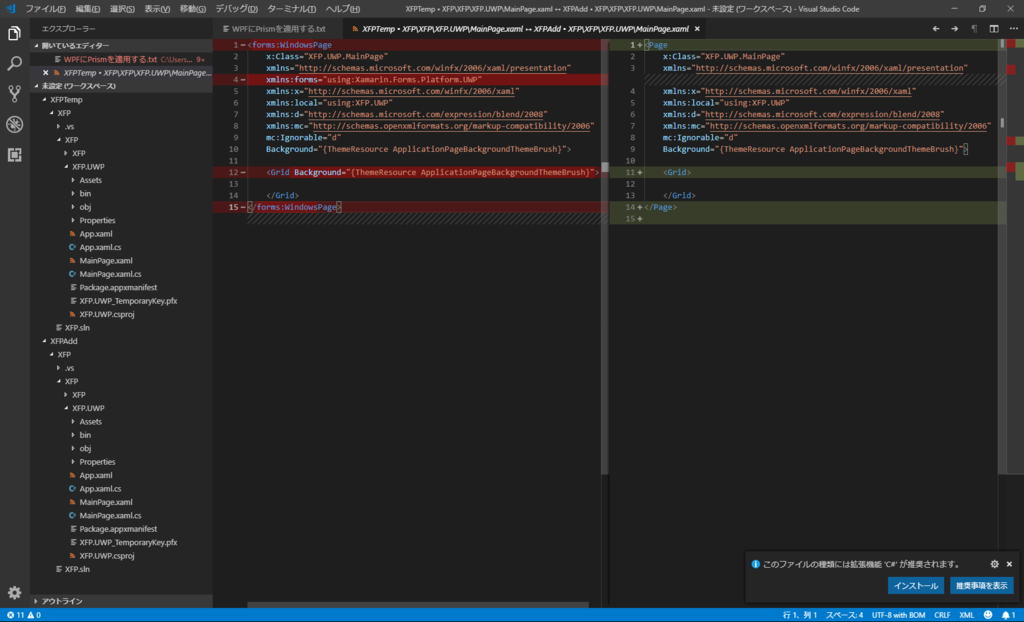
Task: Go to next change arrow in diff editor
Action: [x=955, y=29]
